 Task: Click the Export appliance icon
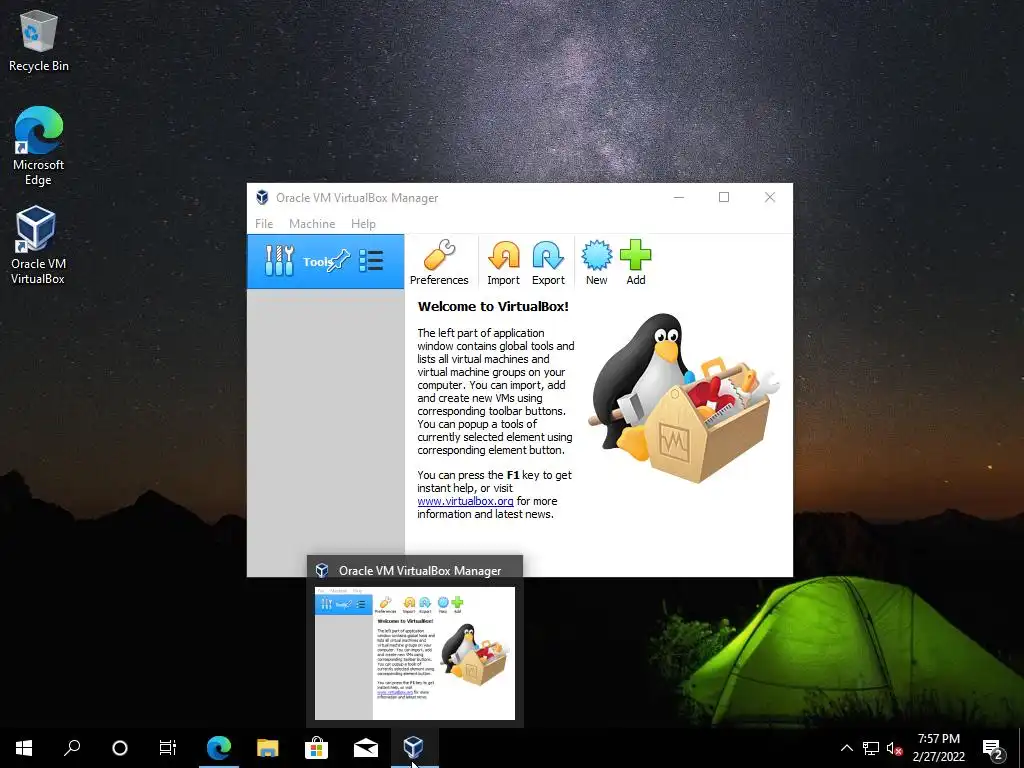(548, 263)
